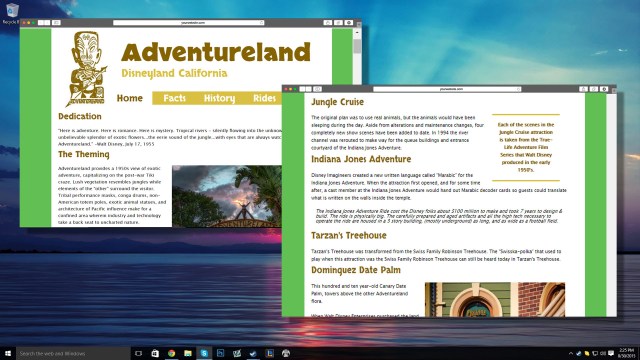Click the address bar in the Jungle Cruise window
Screen dimensions: 640x360
coord(447,89)
